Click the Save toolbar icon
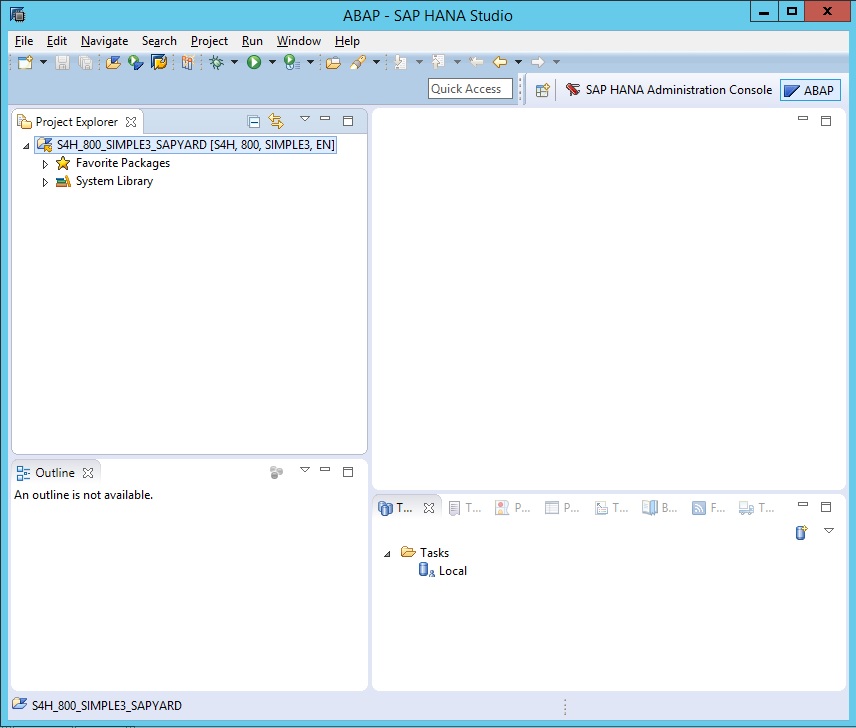The width and height of the screenshot is (856, 728). point(62,62)
